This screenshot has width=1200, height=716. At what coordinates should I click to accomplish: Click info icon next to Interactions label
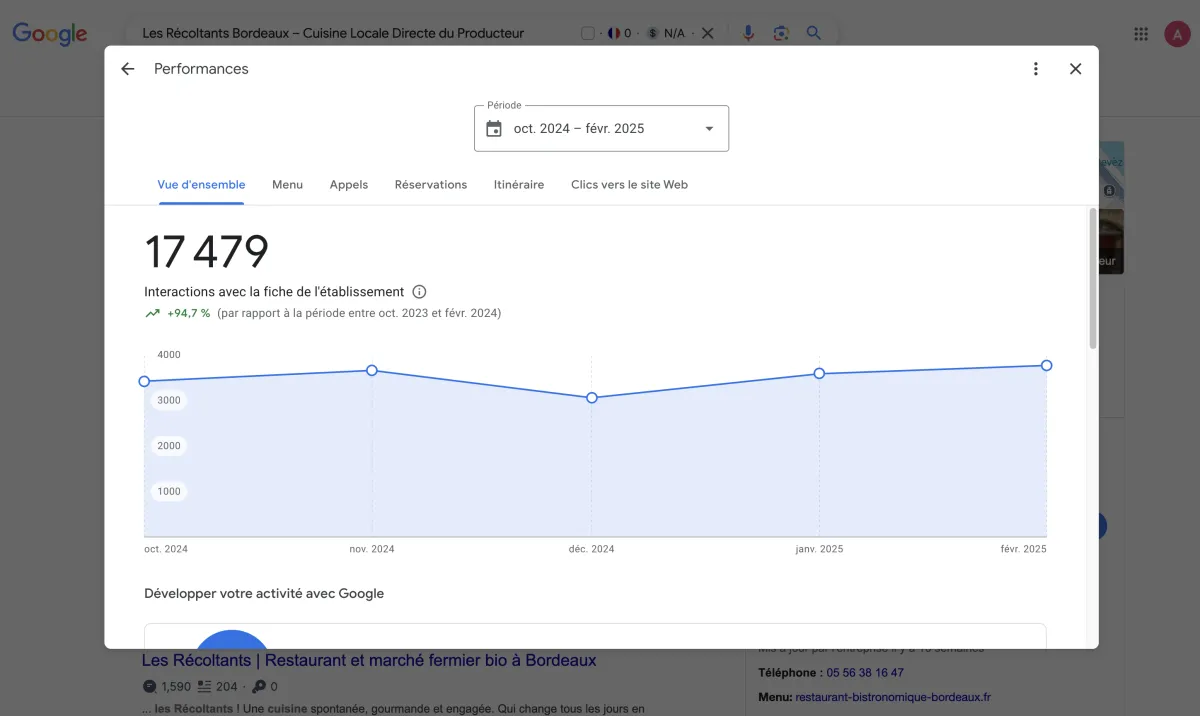tap(419, 292)
